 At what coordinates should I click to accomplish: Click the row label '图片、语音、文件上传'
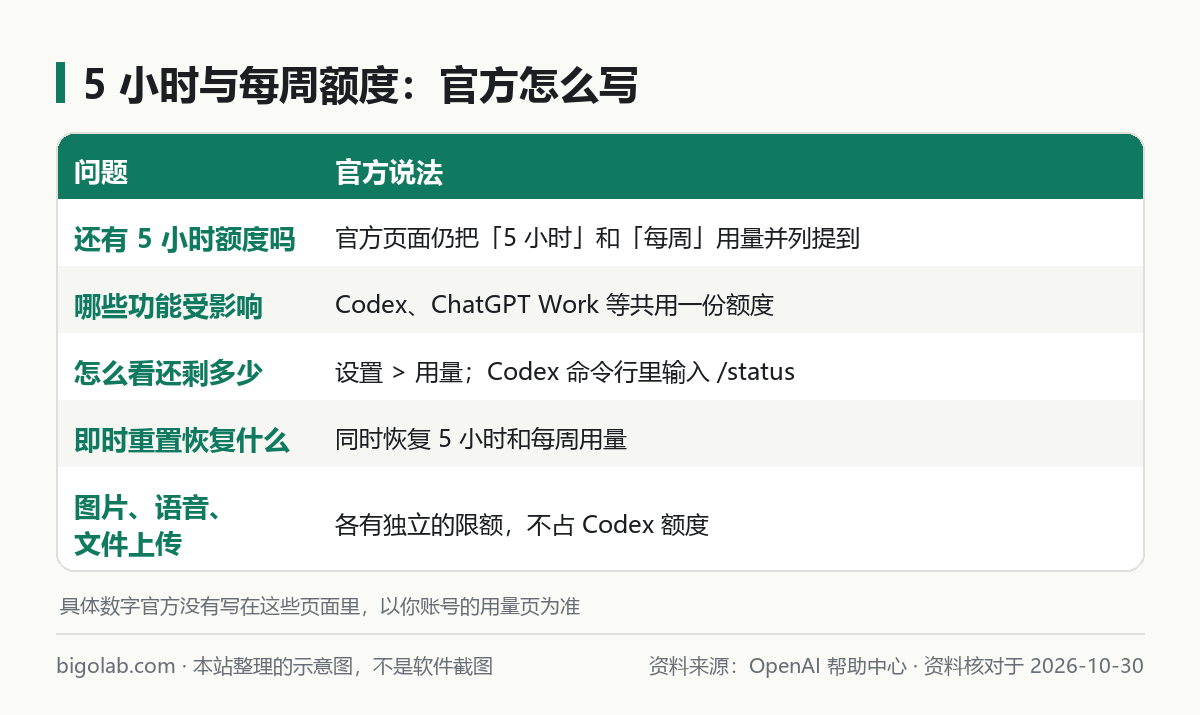click(x=148, y=526)
